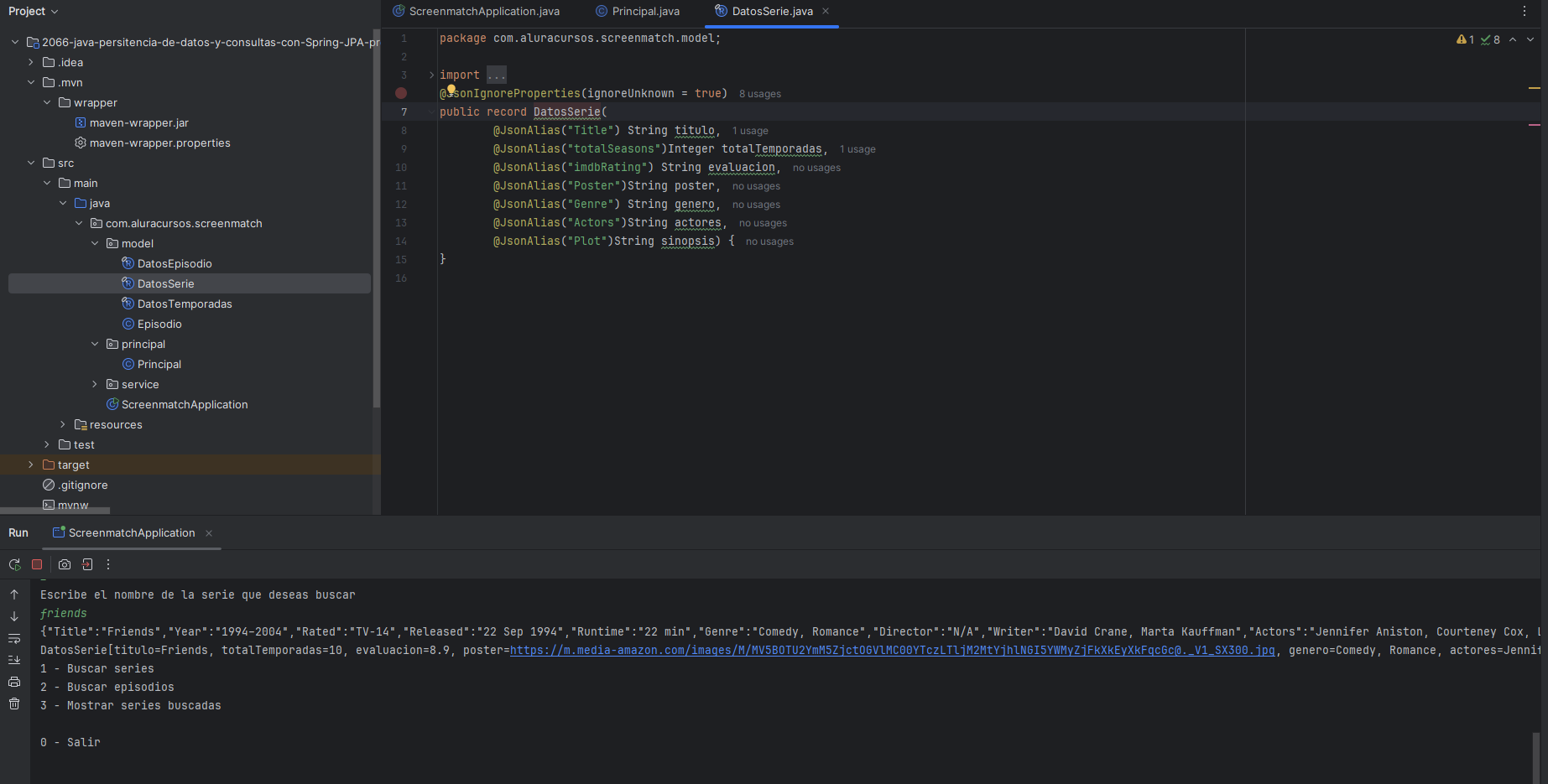This screenshot has width=1548, height=784.
Task: Collapse the model package
Action: tap(95, 243)
